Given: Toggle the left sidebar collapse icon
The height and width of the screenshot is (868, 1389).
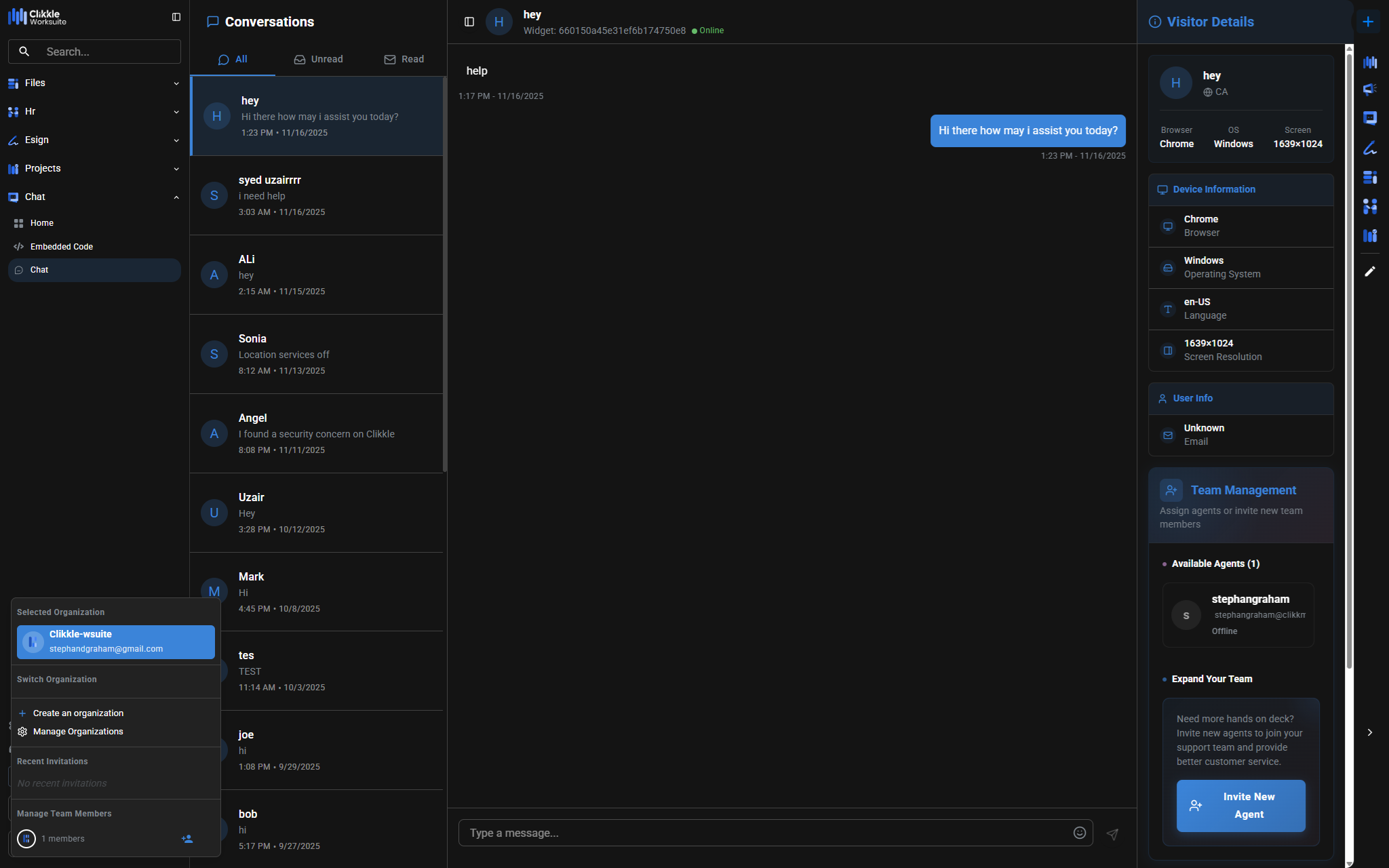Looking at the screenshot, I should [176, 17].
